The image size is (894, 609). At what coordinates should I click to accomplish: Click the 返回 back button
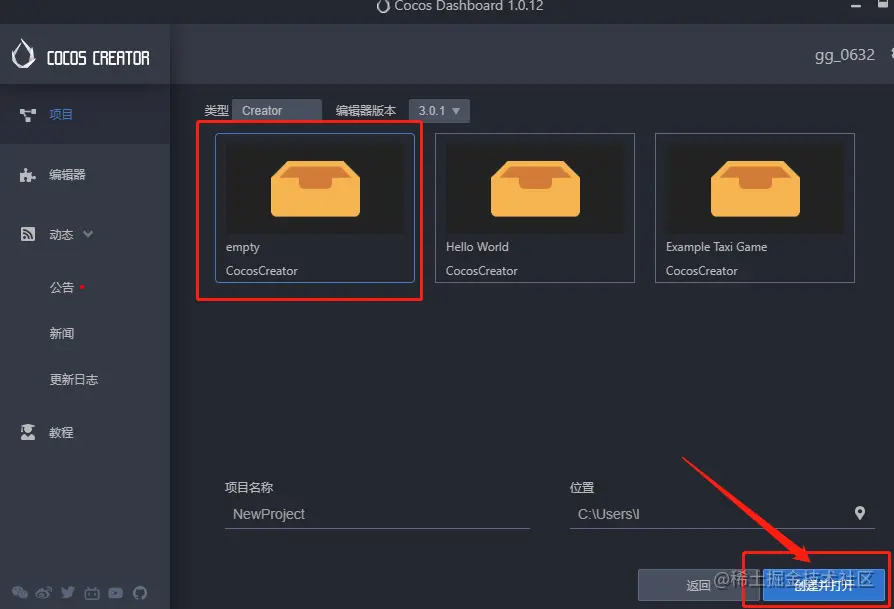tap(698, 585)
